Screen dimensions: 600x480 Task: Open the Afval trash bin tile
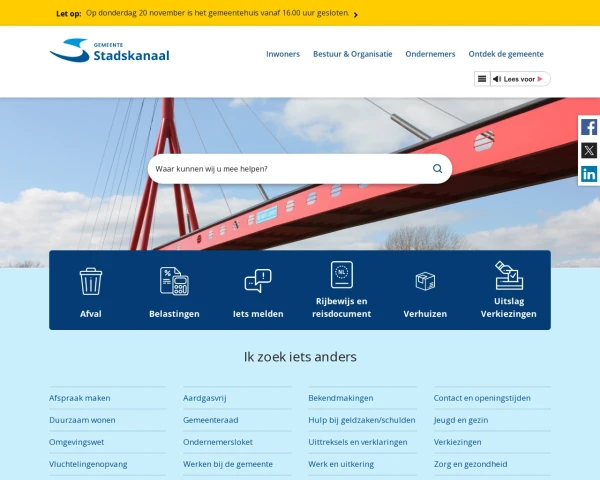91,290
